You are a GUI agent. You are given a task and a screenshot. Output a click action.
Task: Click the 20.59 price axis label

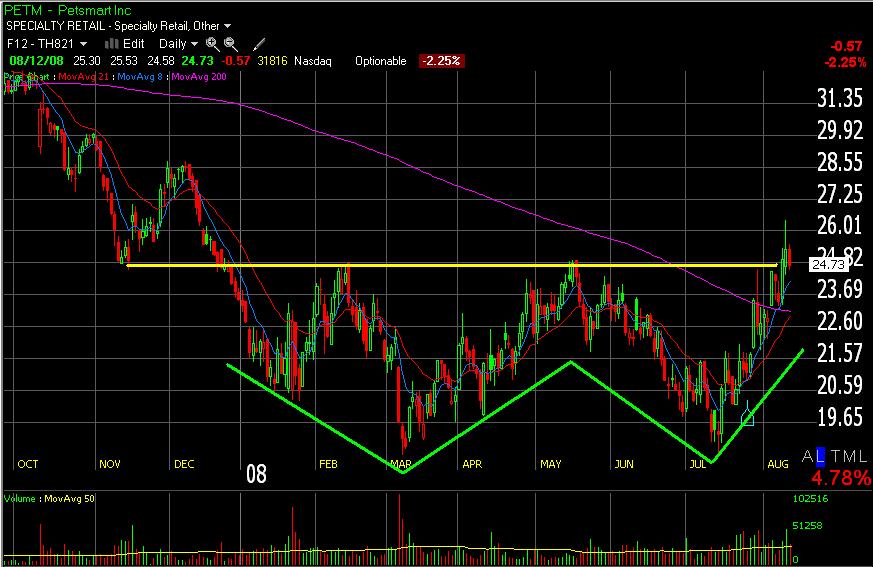[840, 384]
